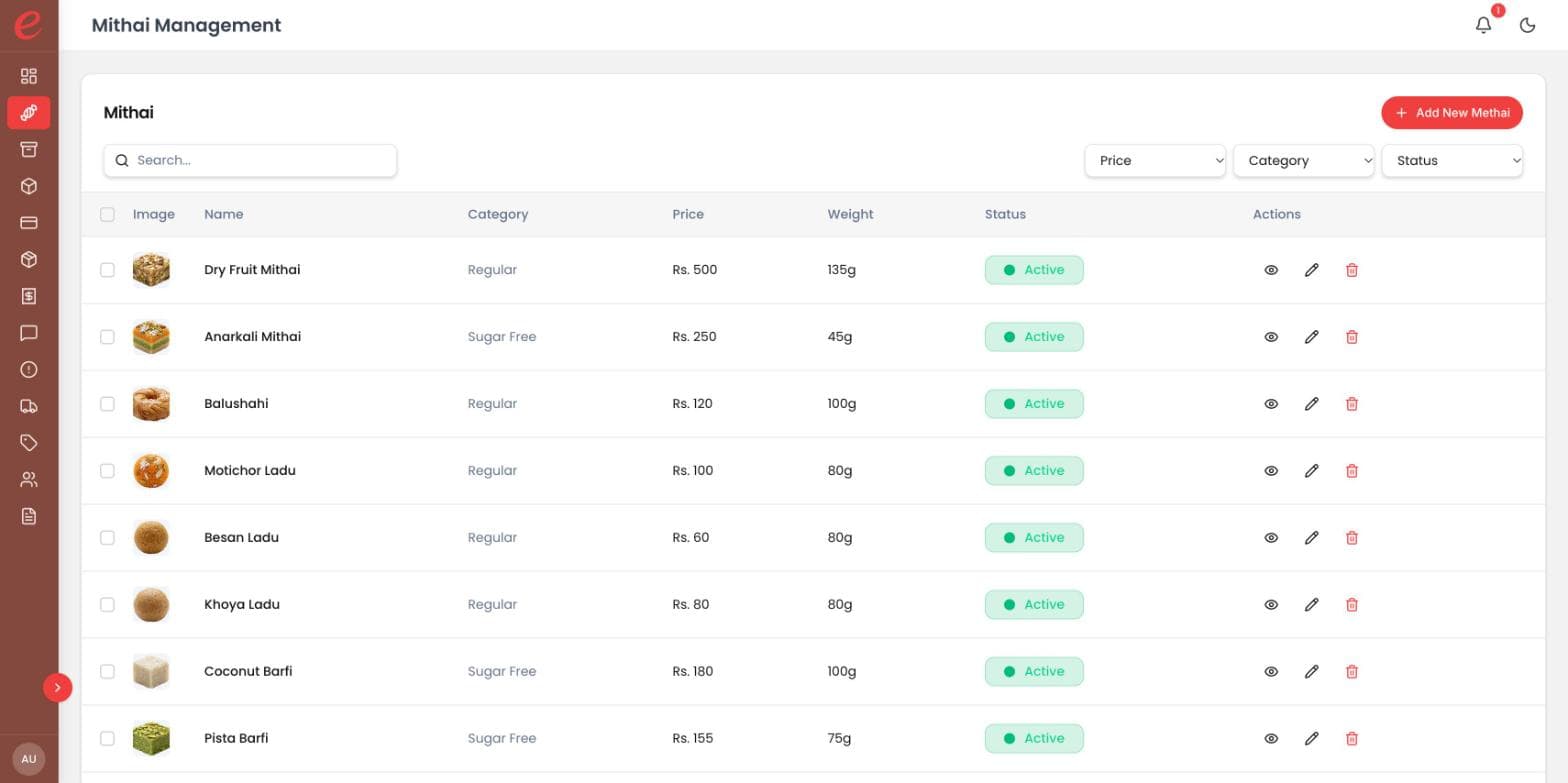
Task: Open the users icon in sidebar
Action: click(29, 480)
